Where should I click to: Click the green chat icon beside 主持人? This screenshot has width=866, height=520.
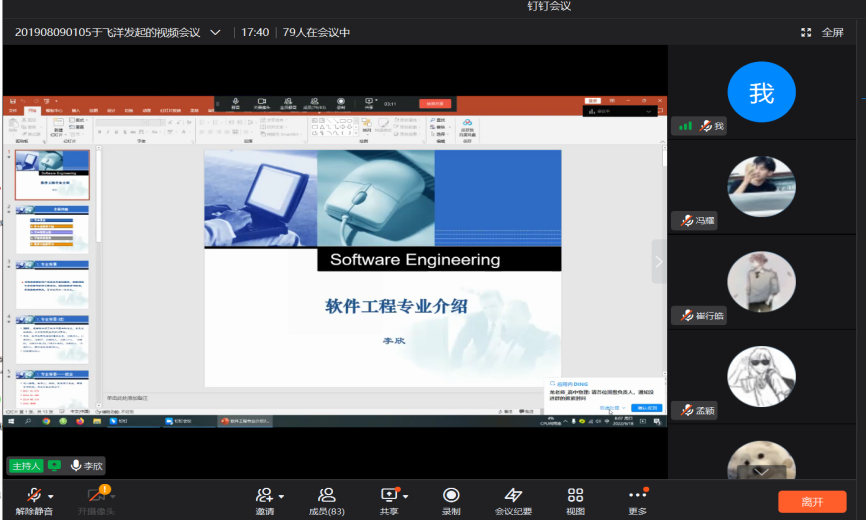(x=54, y=466)
